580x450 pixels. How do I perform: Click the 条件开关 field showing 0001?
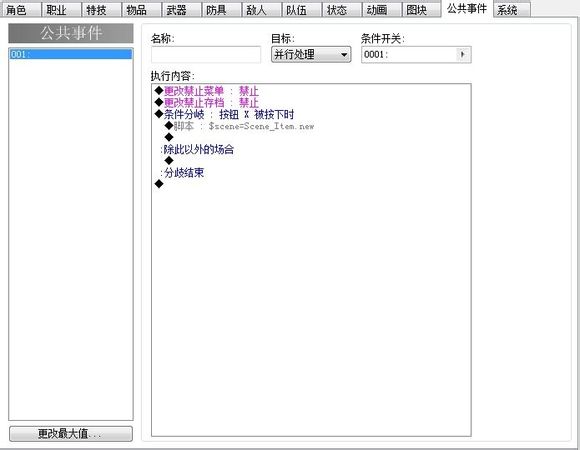pyautogui.click(x=416, y=54)
